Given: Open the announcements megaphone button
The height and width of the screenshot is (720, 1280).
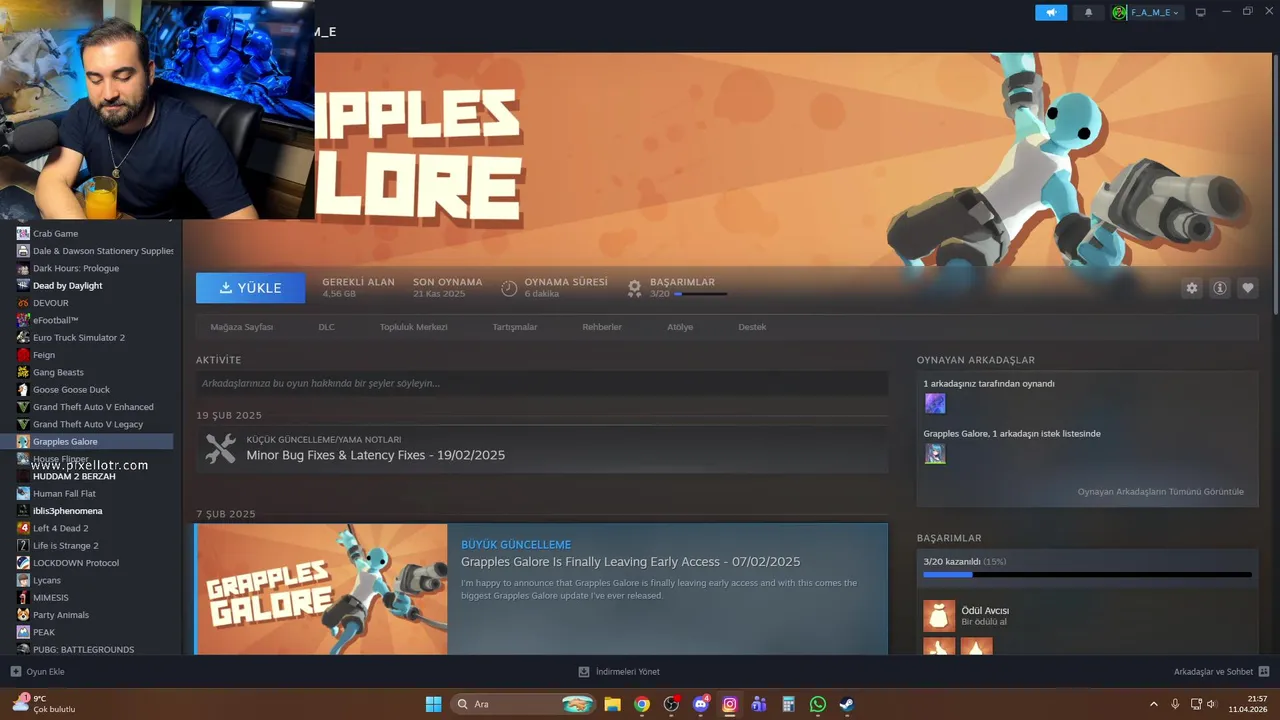Looking at the screenshot, I should (x=1051, y=12).
